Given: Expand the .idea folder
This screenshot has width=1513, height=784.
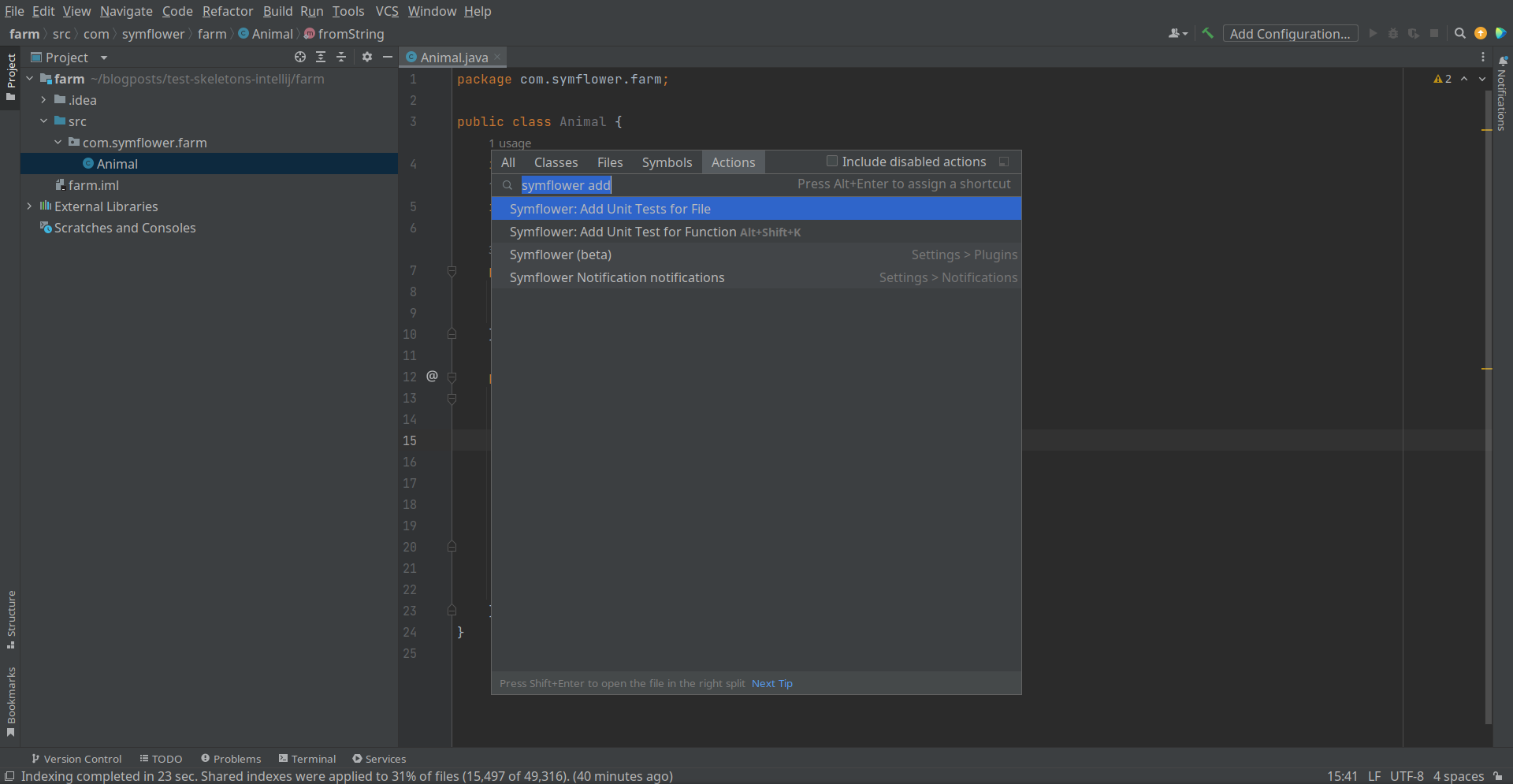Looking at the screenshot, I should (43, 100).
